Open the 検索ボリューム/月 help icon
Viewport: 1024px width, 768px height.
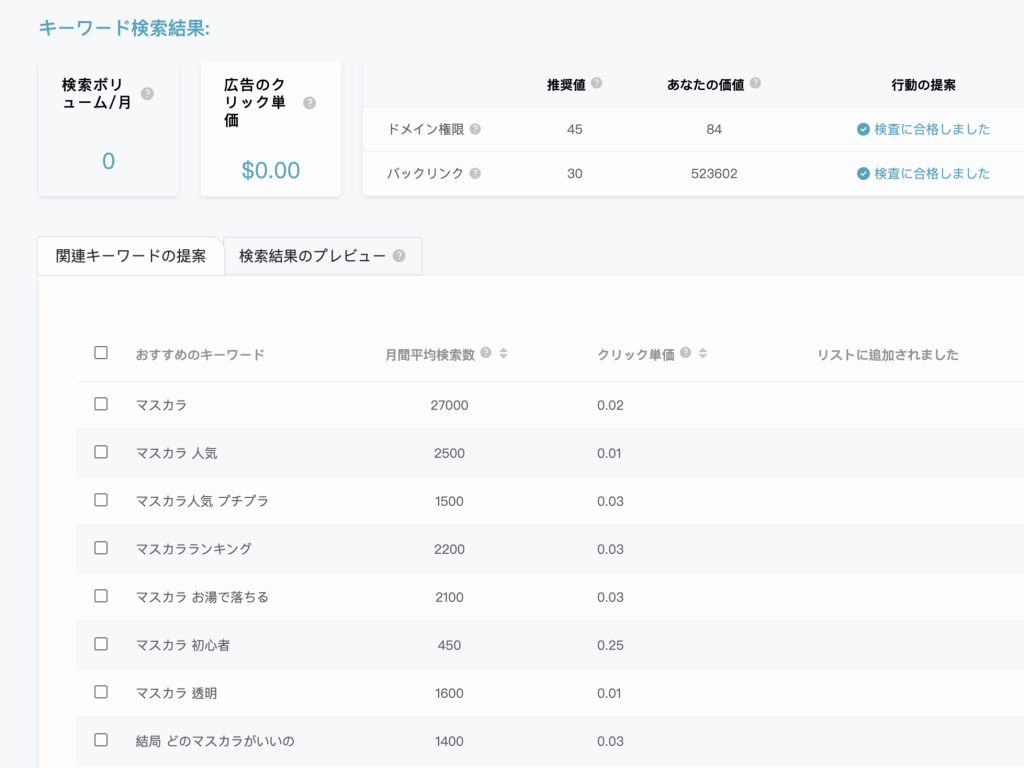[147, 92]
